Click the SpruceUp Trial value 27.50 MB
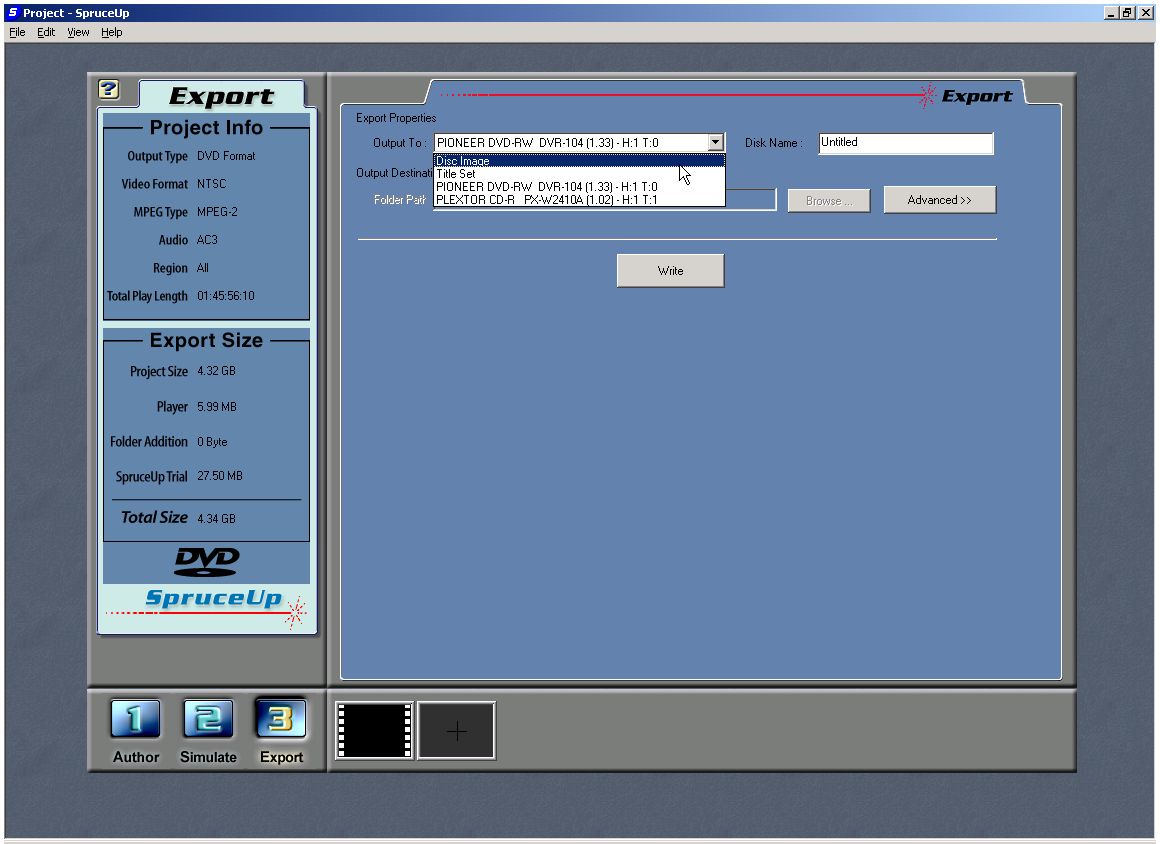1160x844 pixels. point(220,476)
